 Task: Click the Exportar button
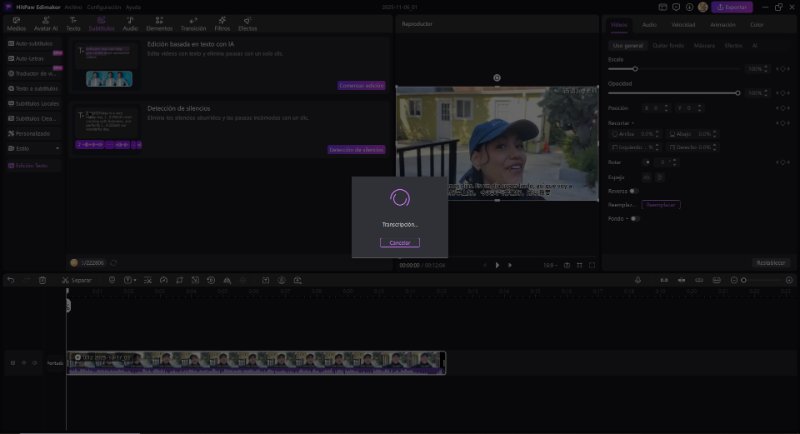(732, 7)
